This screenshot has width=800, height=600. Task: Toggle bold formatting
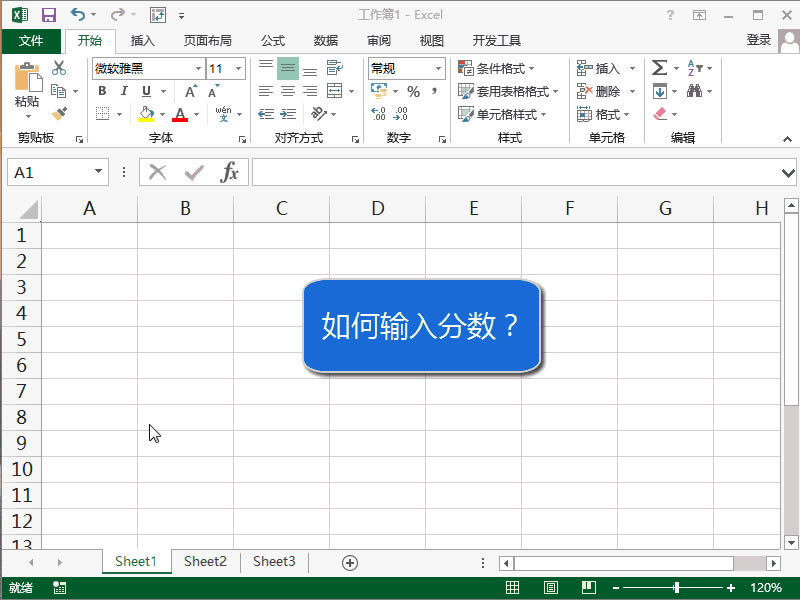103,91
